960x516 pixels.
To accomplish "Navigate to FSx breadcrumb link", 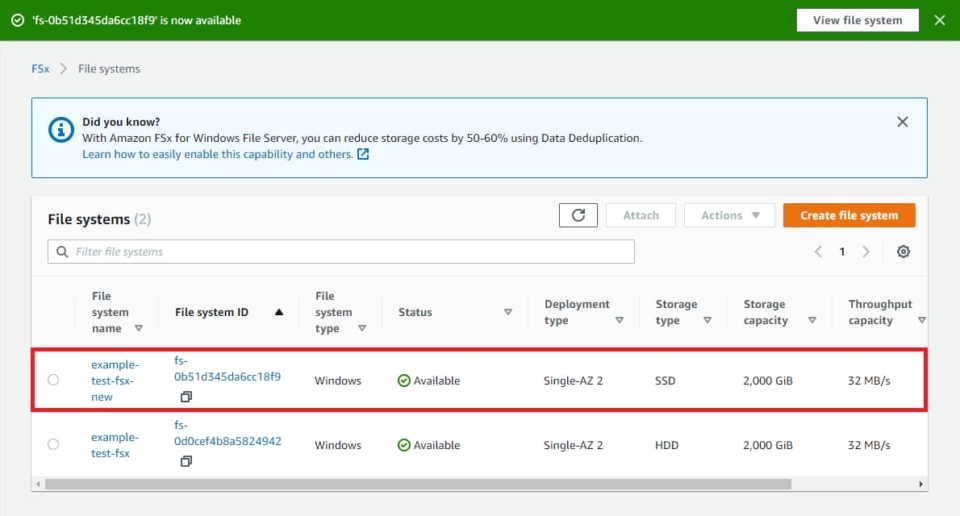I will (40, 69).
